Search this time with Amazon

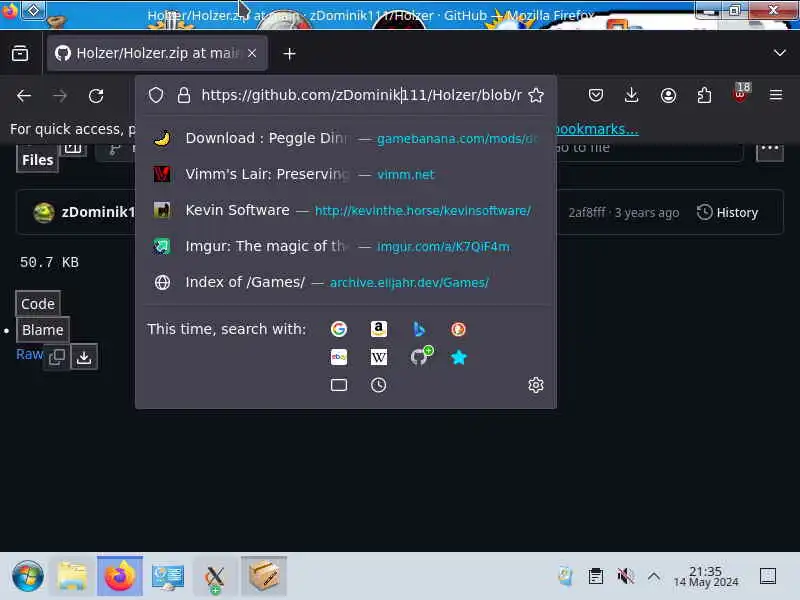[x=379, y=329]
